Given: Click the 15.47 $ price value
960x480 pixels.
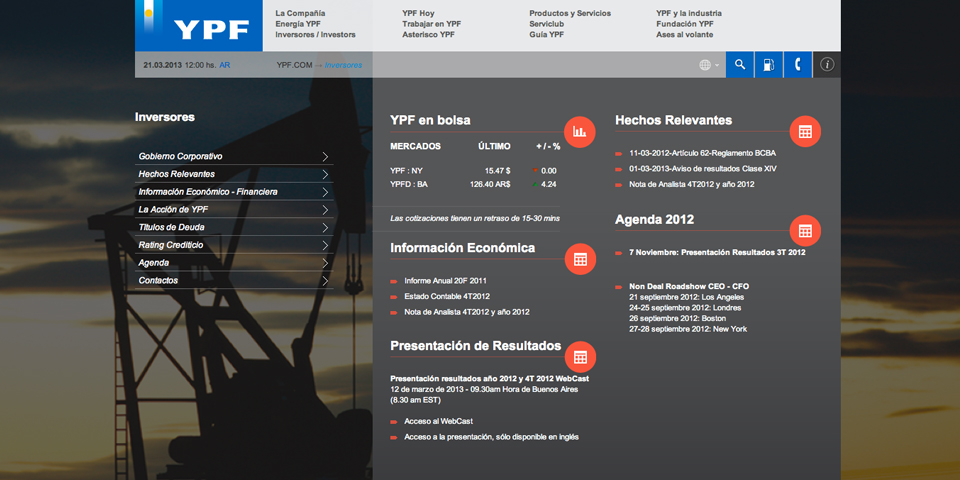Looking at the screenshot, I should tap(498, 171).
